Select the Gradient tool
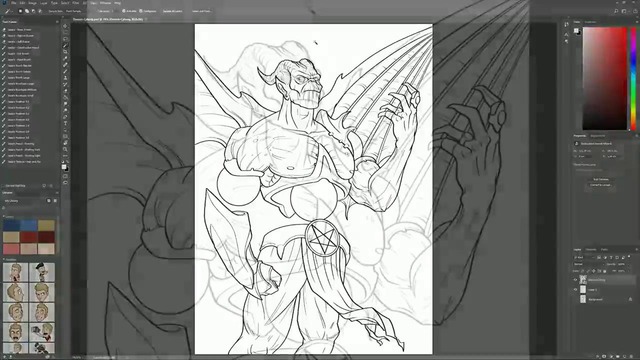The height and width of the screenshot is (360, 640). pyautogui.click(x=65, y=97)
